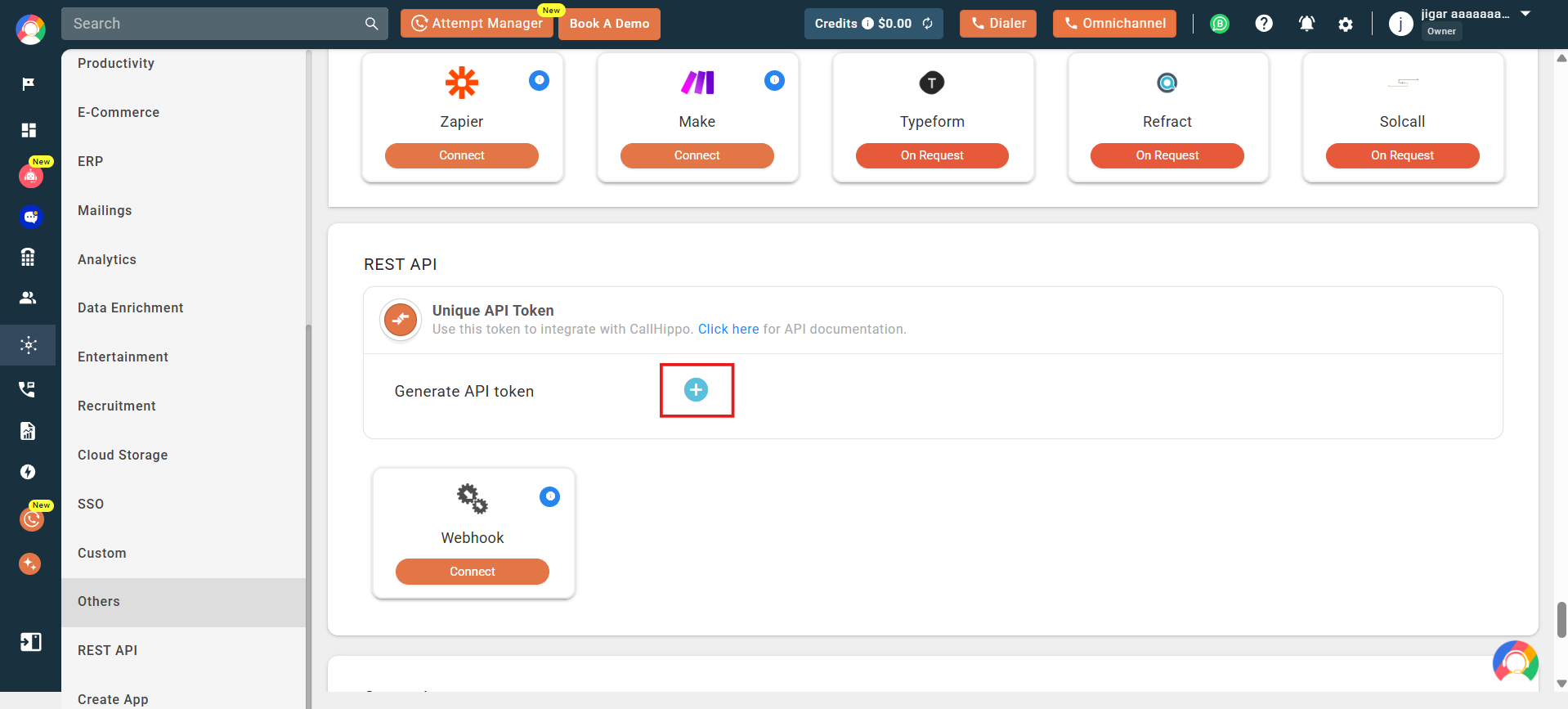Expand the user account dropdown arrow
1568x709 pixels.
point(1525,14)
